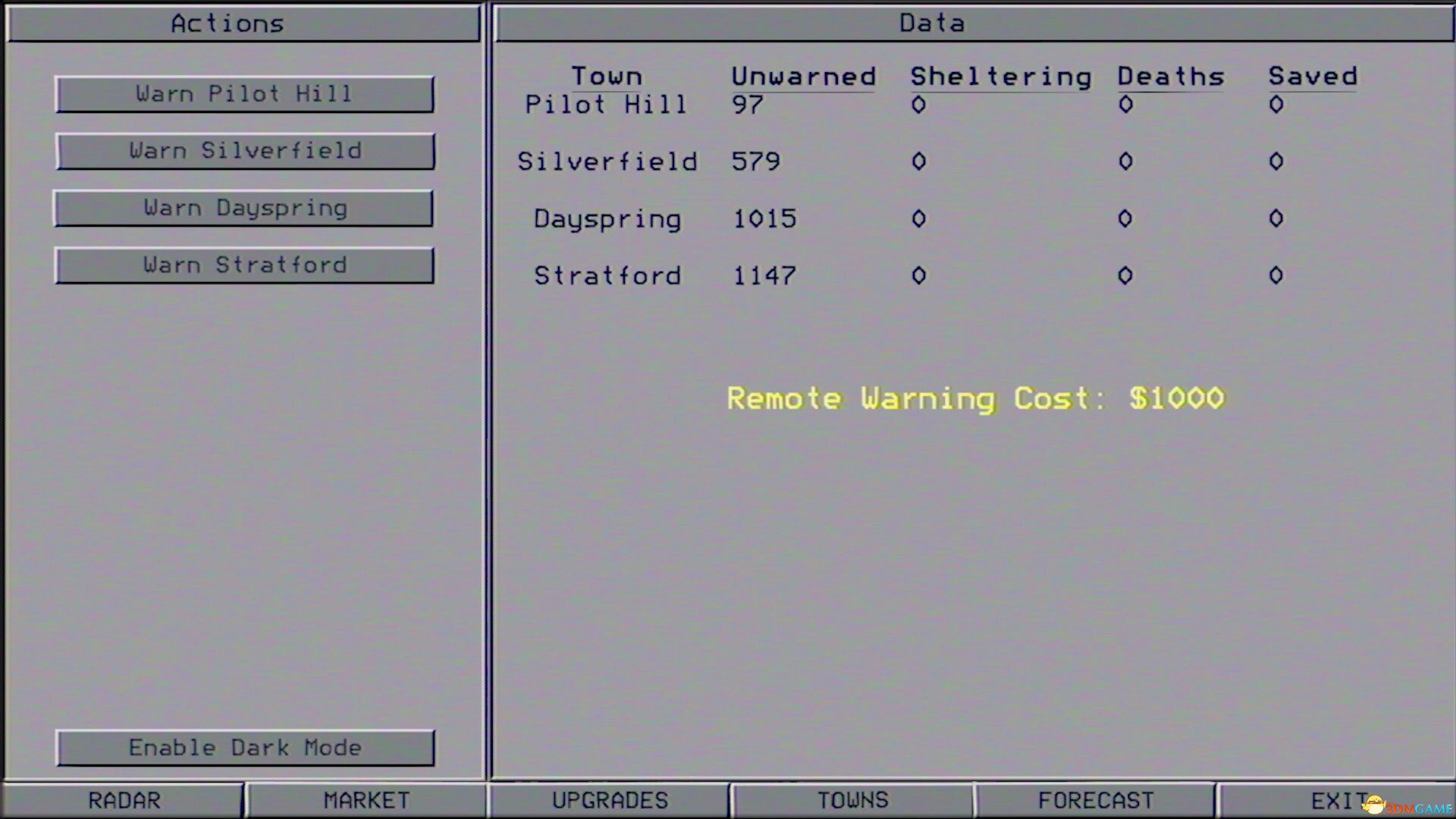Image resolution: width=1456 pixels, height=819 pixels.
Task: Click the Deaths column header
Action: pyautogui.click(x=1170, y=77)
